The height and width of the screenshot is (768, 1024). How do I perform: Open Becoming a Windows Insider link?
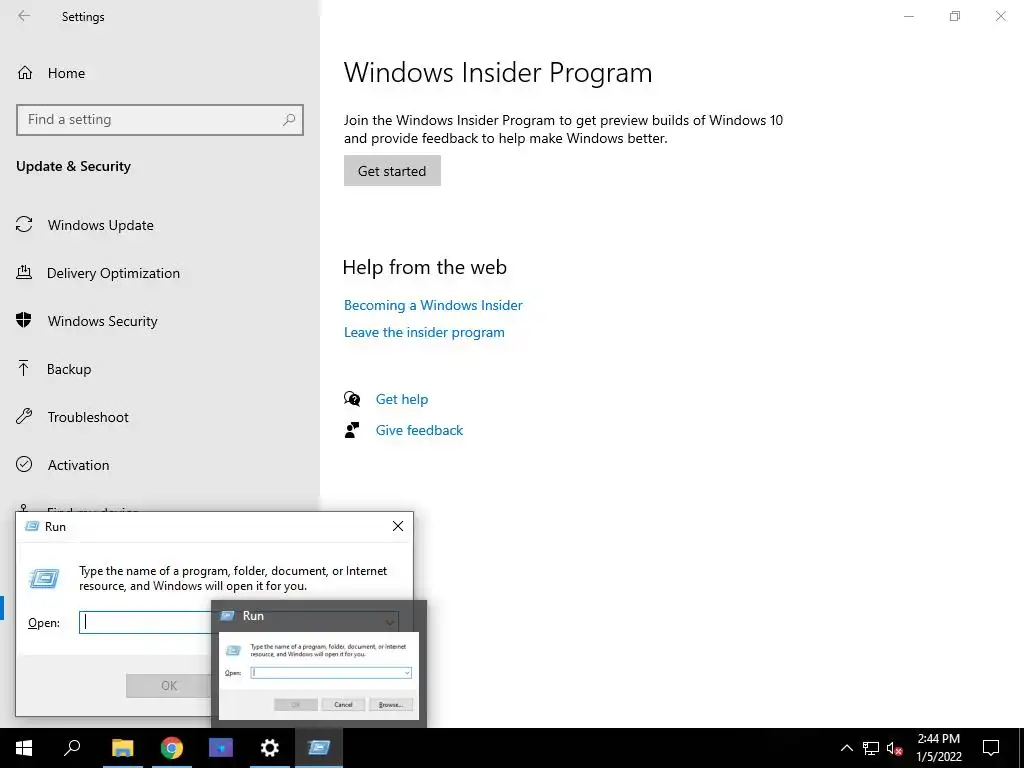point(433,305)
